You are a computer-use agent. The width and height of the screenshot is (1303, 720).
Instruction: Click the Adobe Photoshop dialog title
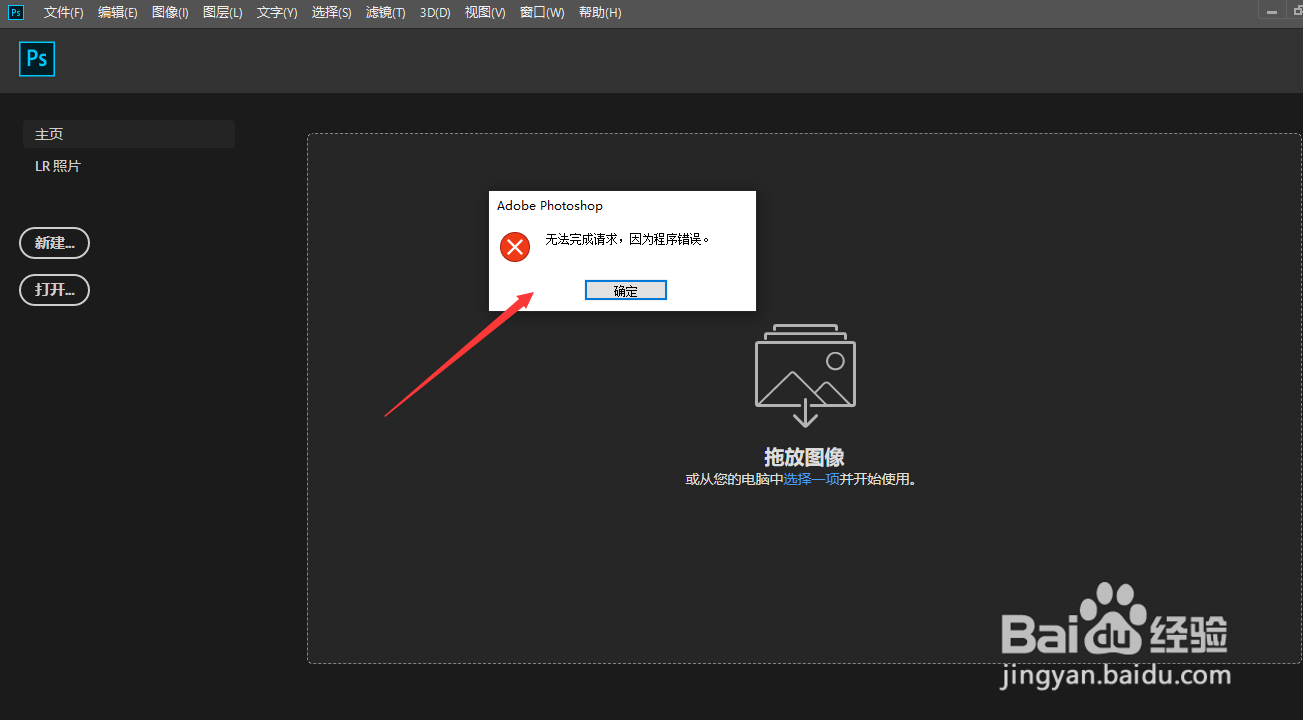point(550,206)
